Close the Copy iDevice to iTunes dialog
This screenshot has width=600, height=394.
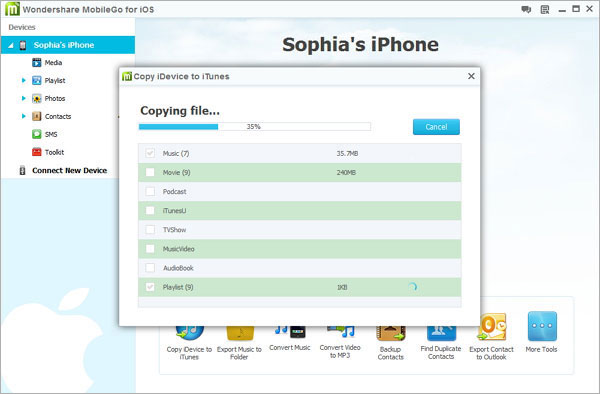point(471,76)
